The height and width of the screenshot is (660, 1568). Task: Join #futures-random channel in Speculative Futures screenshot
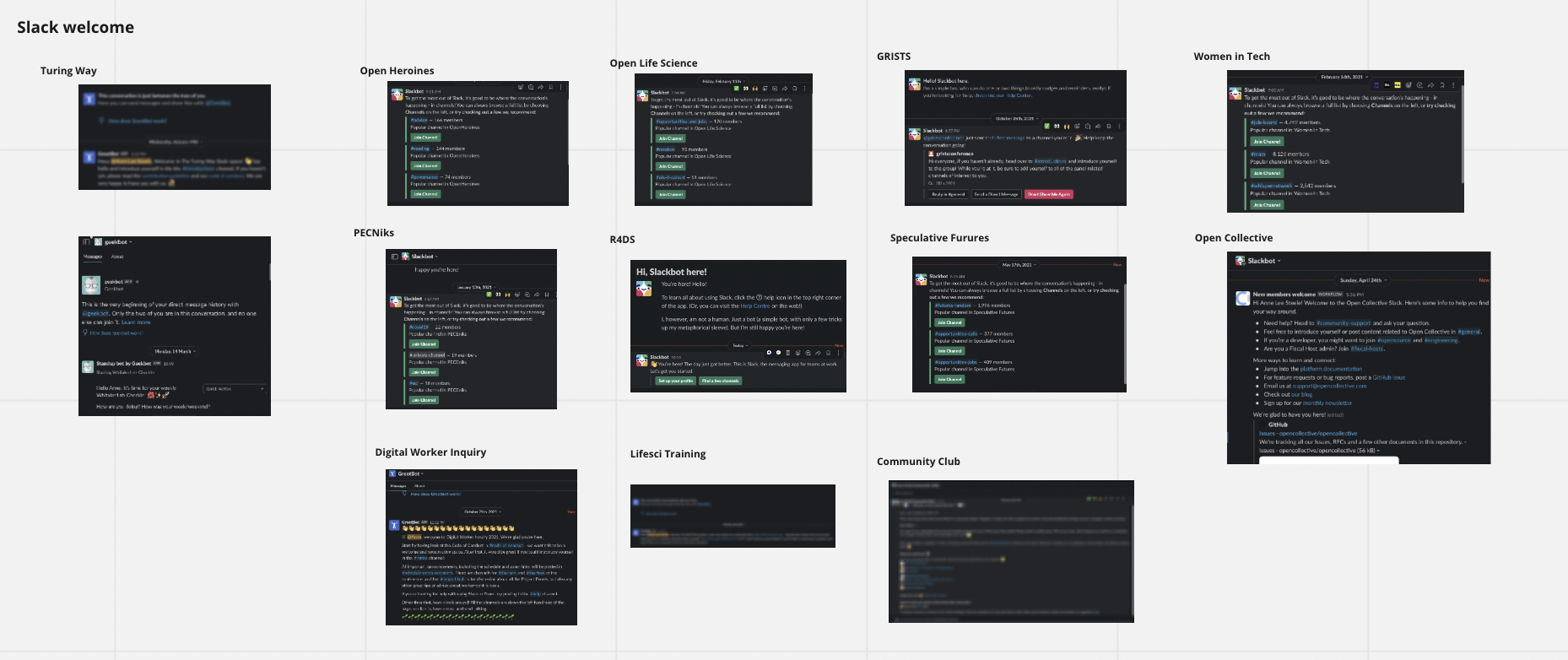[949, 322]
